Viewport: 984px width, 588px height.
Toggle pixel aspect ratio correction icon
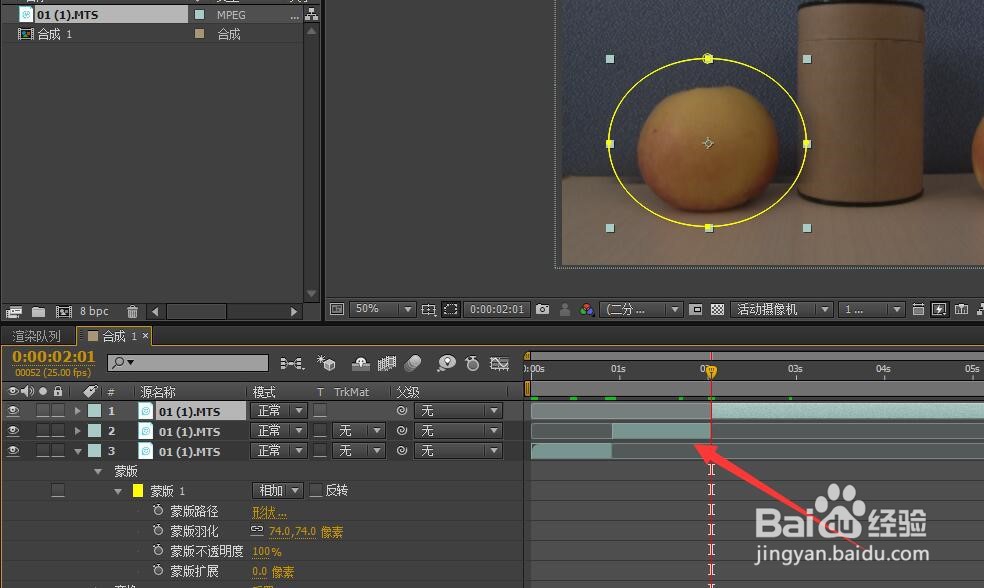click(917, 309)
